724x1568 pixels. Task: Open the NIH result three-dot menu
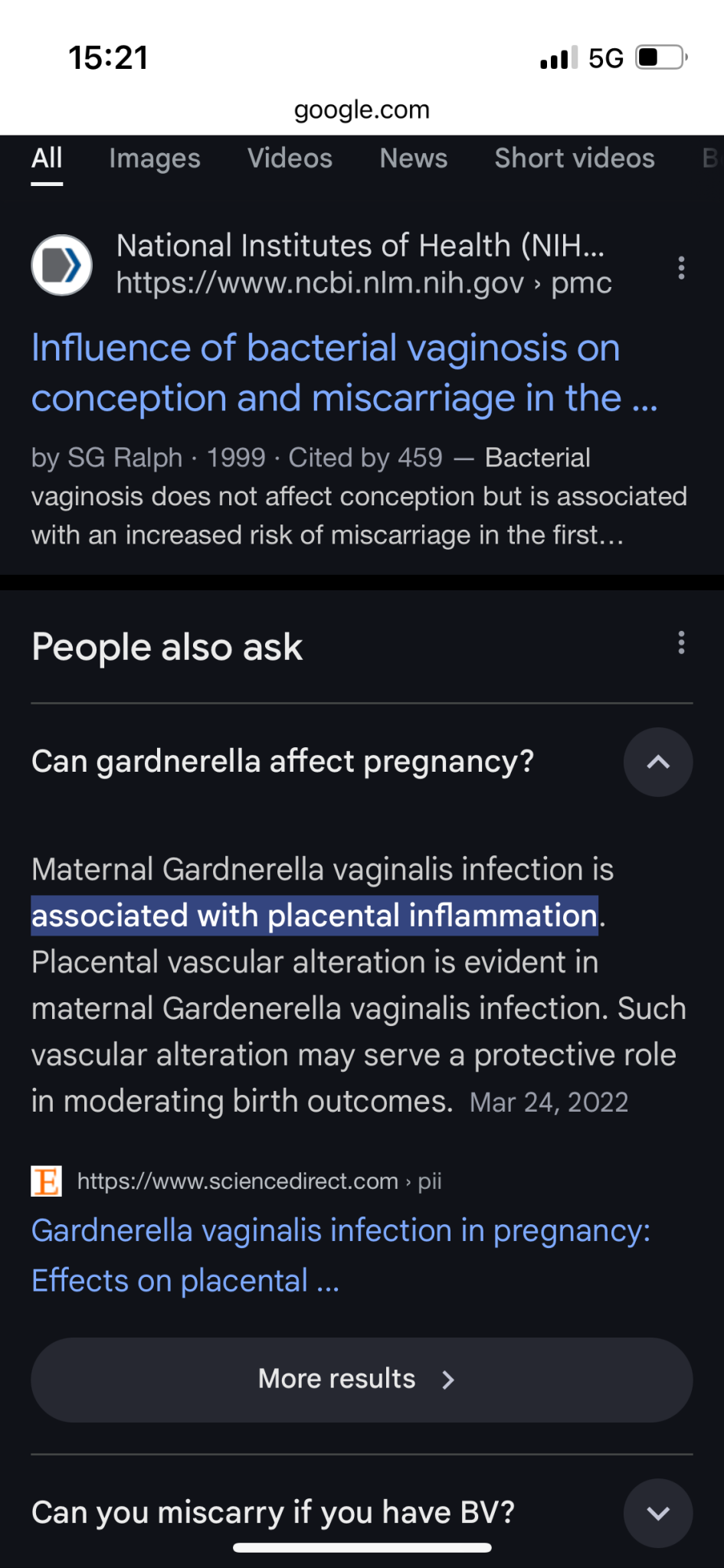680,267
